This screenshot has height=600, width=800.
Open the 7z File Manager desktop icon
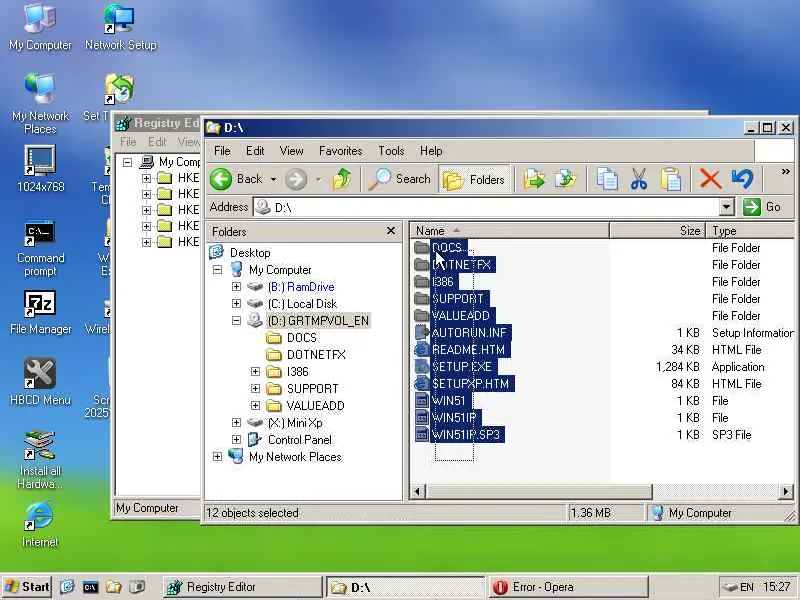[40, 313]
